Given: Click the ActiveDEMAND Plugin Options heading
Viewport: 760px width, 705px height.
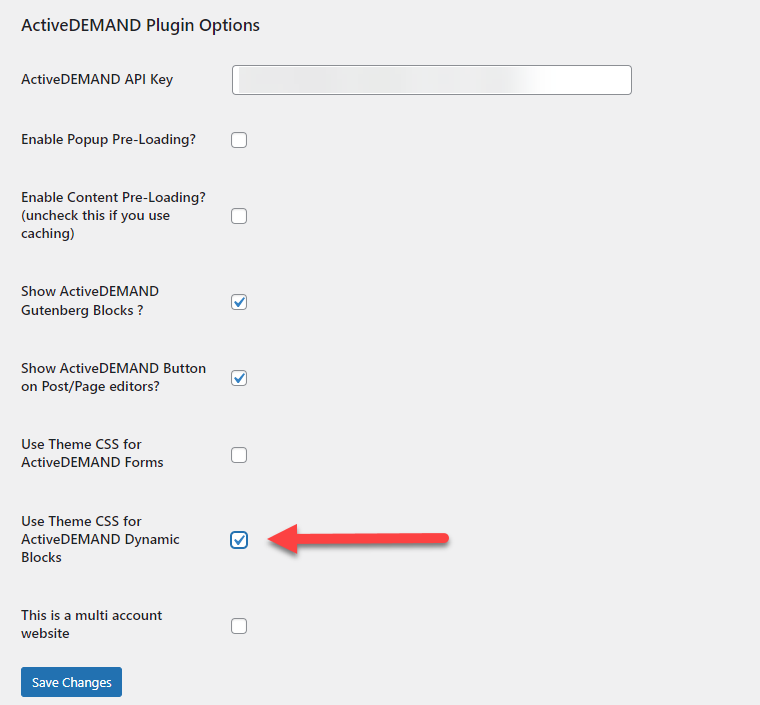Looking at the screenshot, I should 141,25.
